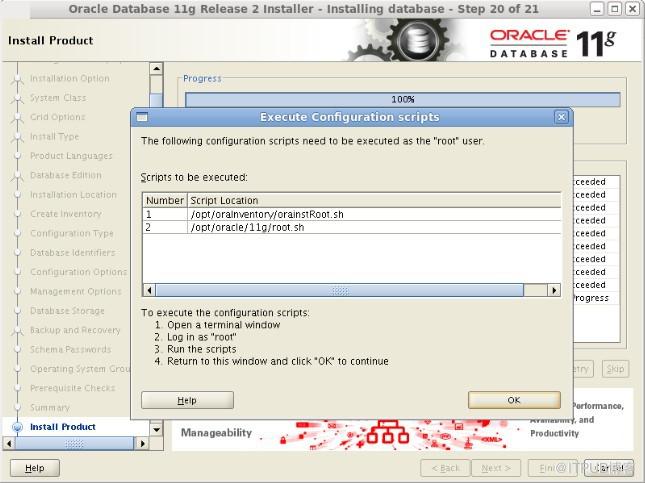The width and height of the screenshot is (645, 483).
Task: Click the main installer Help button
Action: pos(35,468)
